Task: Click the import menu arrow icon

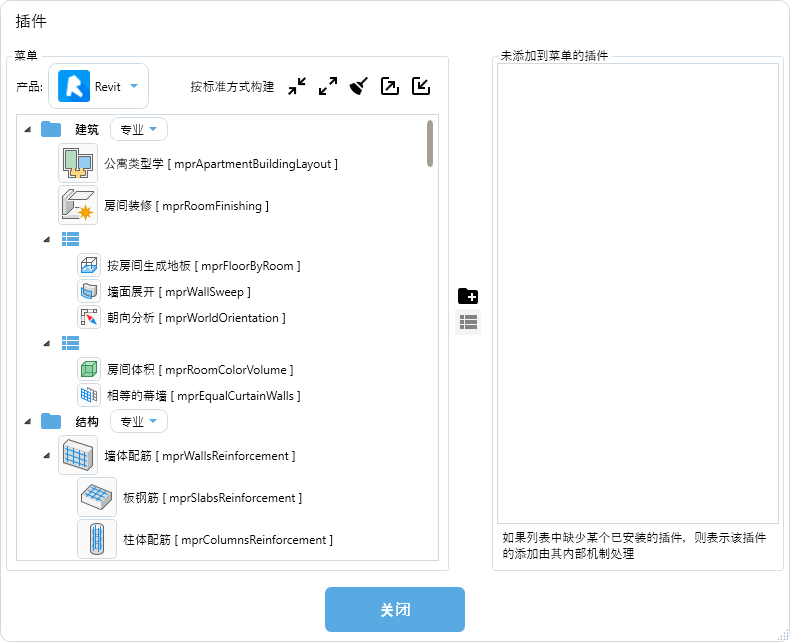Action: tap(421, 87)
